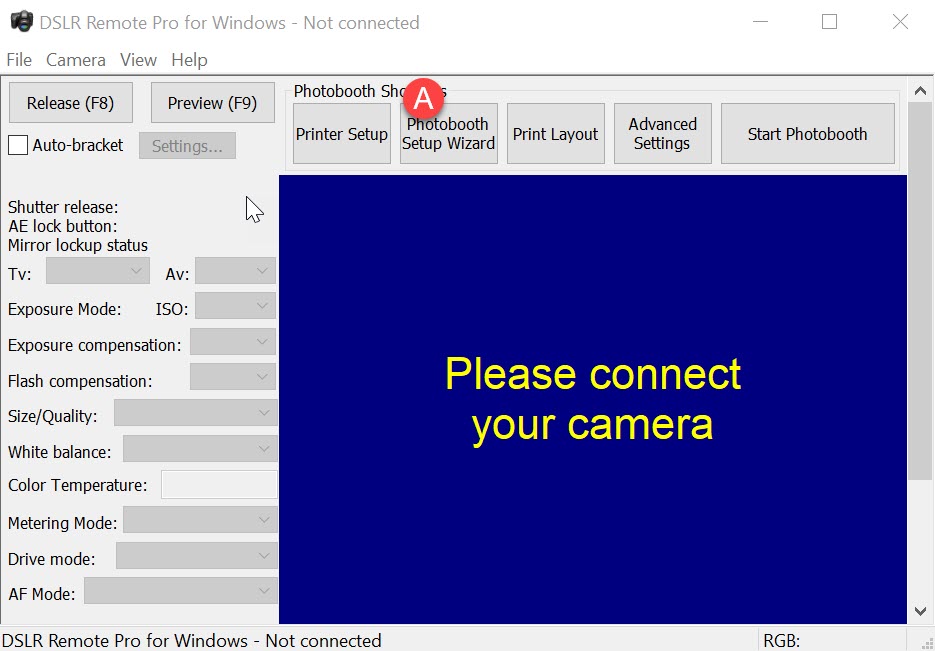Click the Color Temperature input field
The height and width of the screenshot is (651, 935).
click(x=219, y=485)
